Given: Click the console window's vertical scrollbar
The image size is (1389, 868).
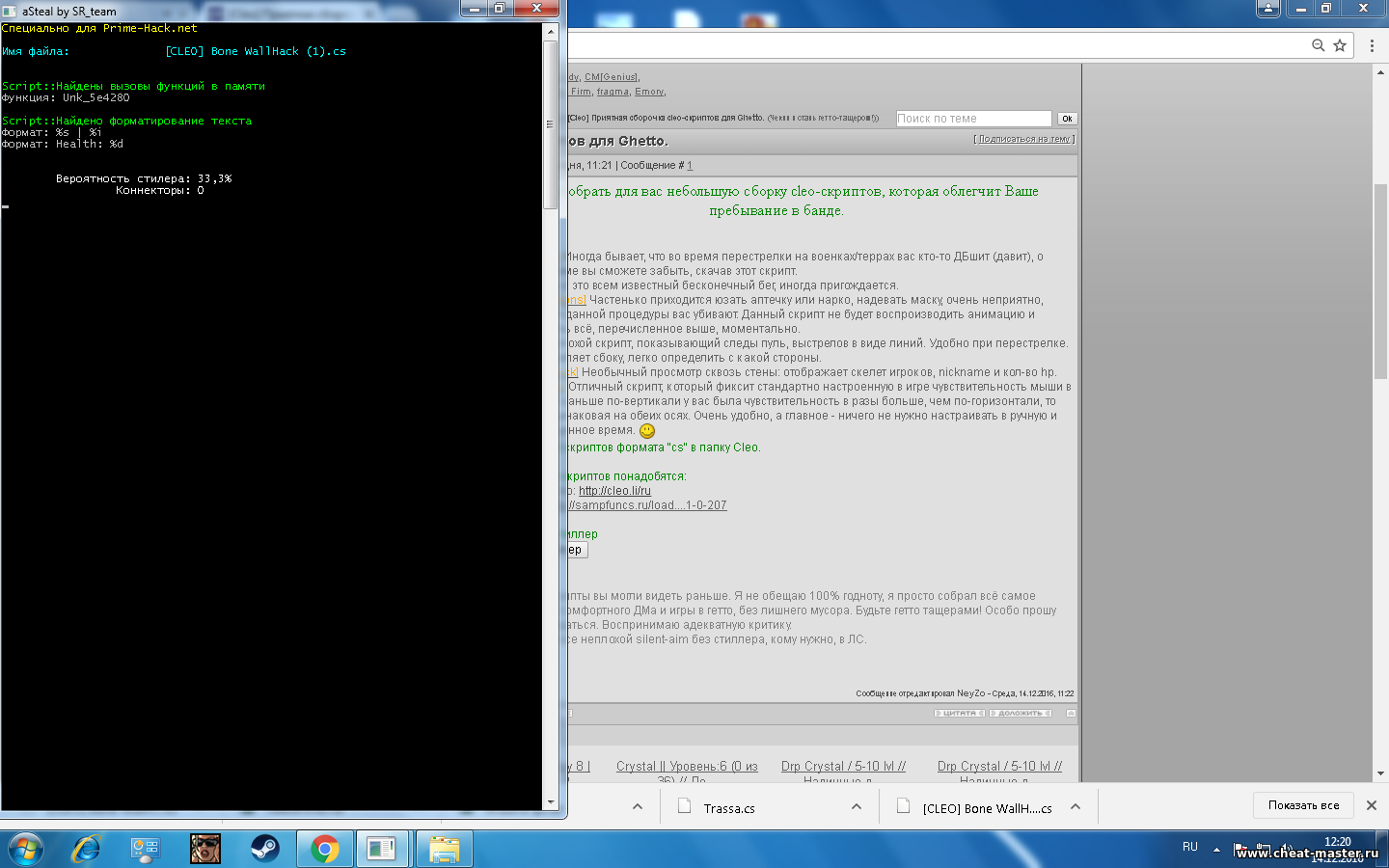Looking at the screenshot, I should pos(551,125).
